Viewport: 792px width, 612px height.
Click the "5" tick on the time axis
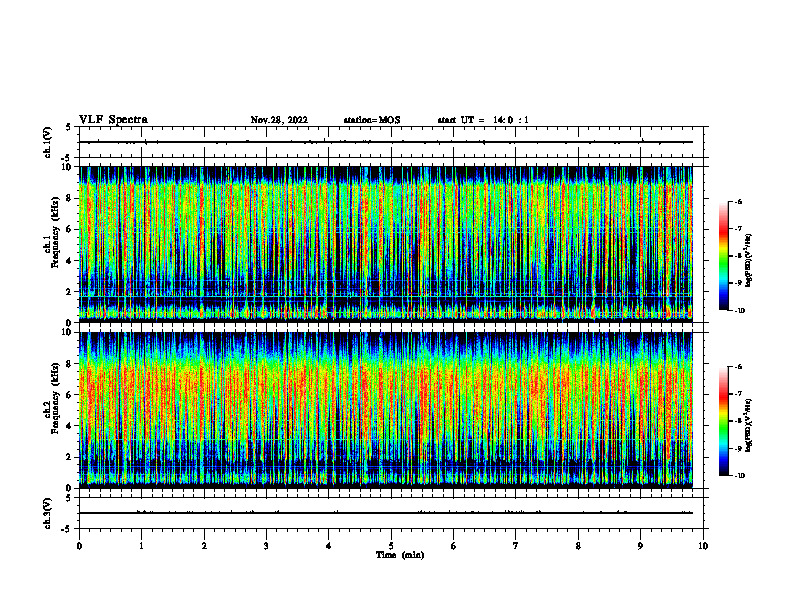[x=391, y=546]
